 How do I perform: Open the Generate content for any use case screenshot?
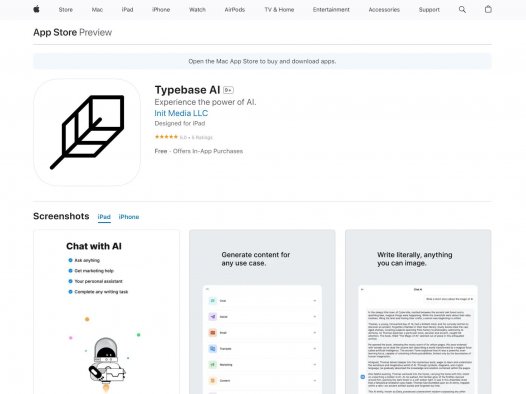[262, 312]
